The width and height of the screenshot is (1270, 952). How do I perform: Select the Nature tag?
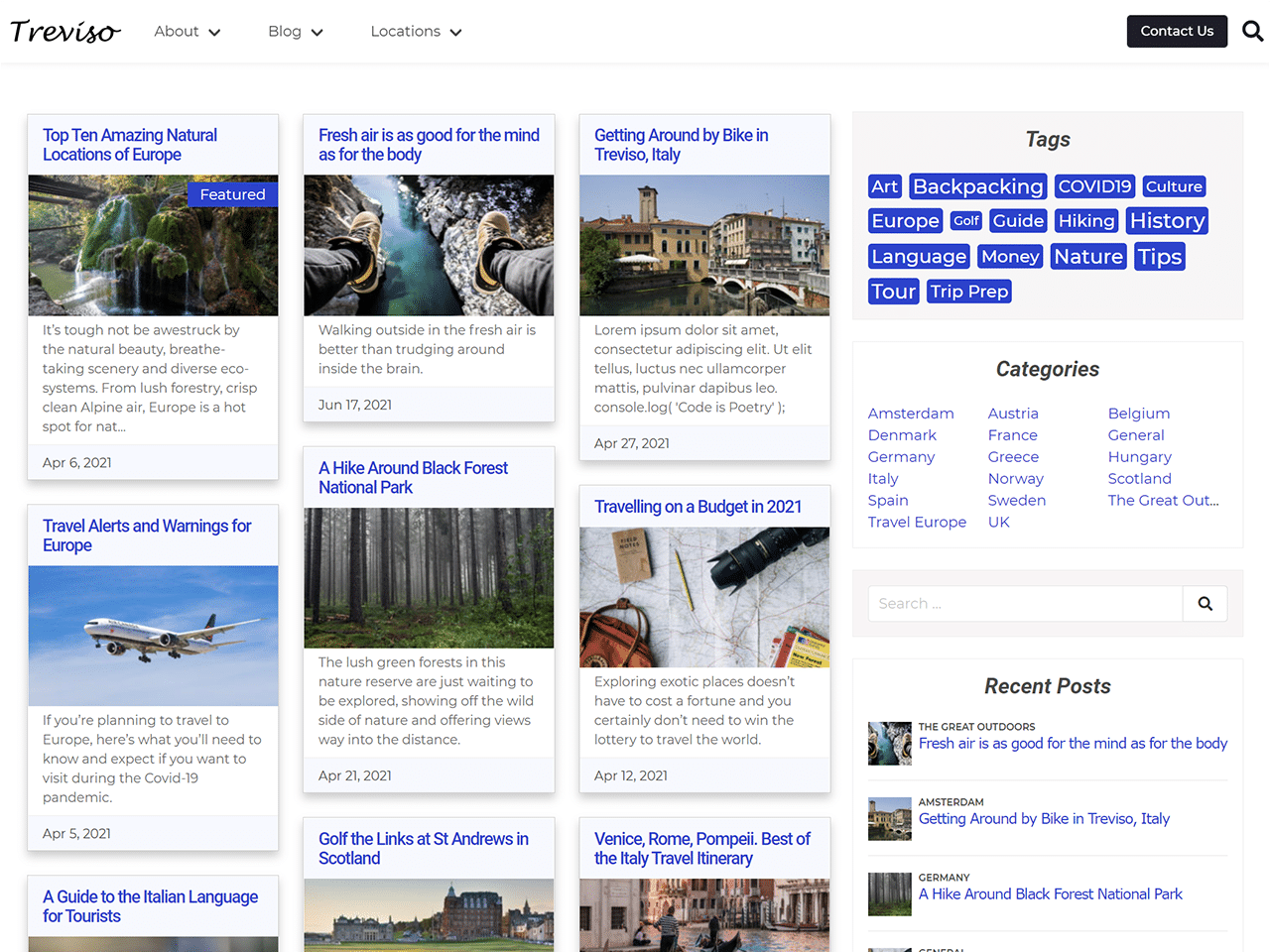(x=1088, y=257)
